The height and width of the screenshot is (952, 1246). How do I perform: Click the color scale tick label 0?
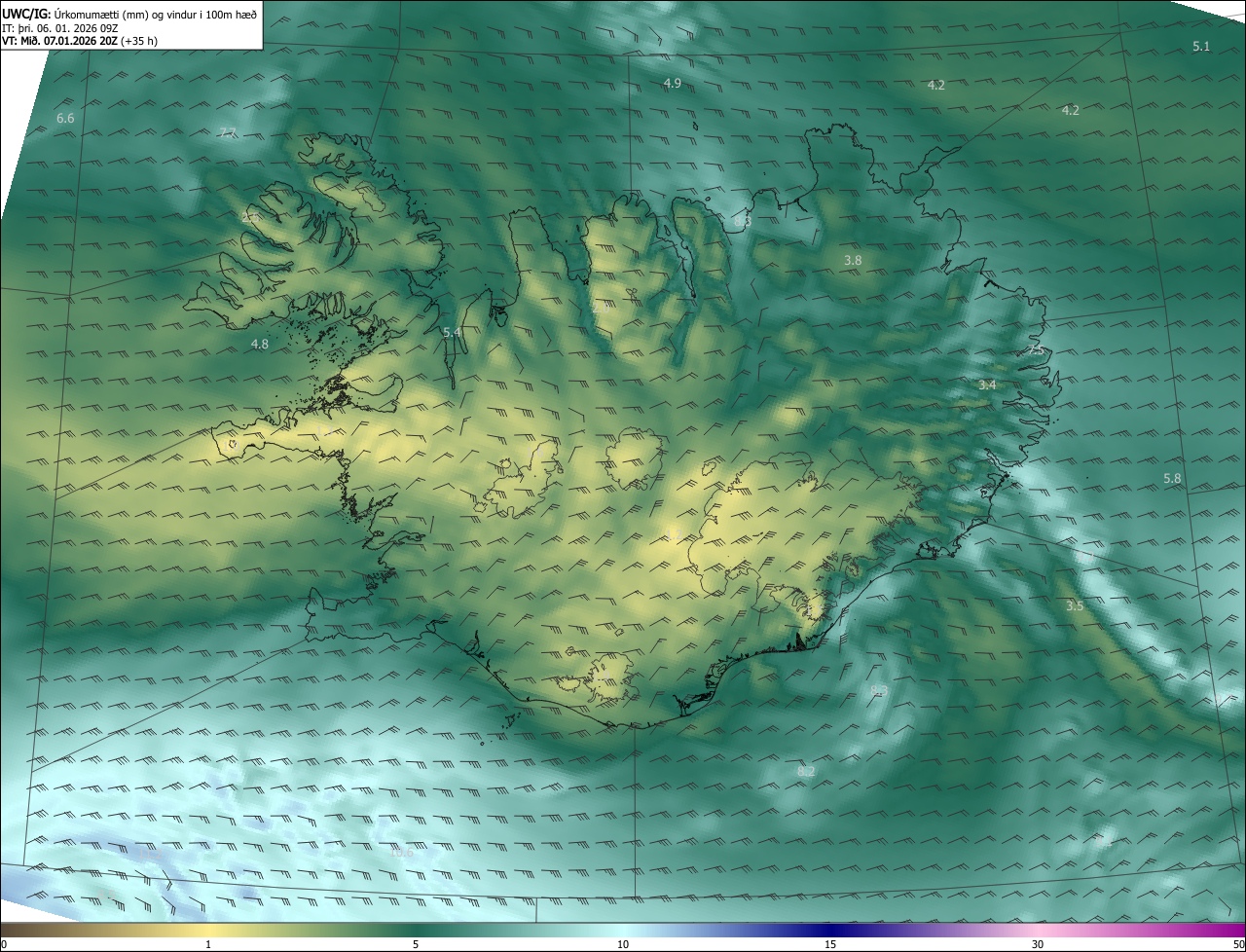4,945
